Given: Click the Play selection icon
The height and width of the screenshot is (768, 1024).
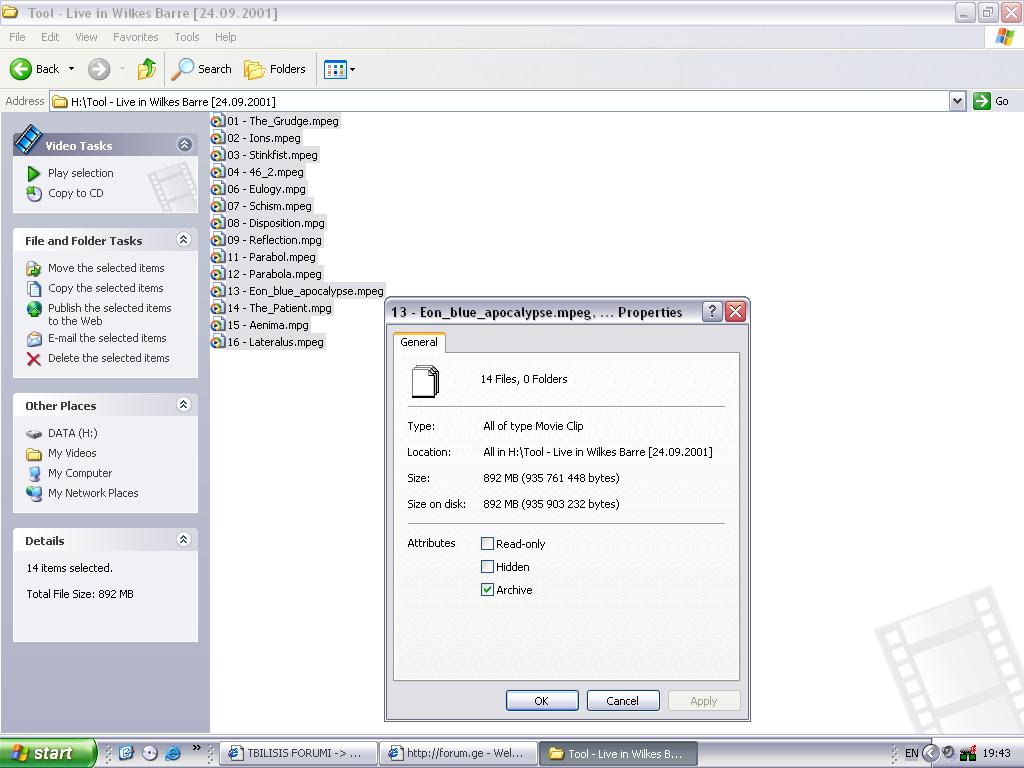Looking at the screenshot, I should tap(34, 173).
